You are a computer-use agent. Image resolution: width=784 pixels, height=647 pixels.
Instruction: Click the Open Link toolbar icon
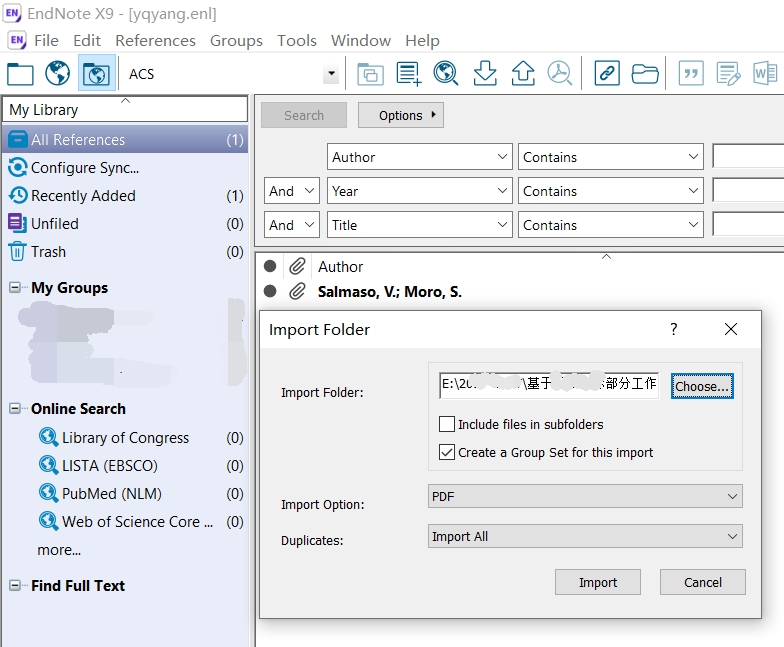click(607, 74)
